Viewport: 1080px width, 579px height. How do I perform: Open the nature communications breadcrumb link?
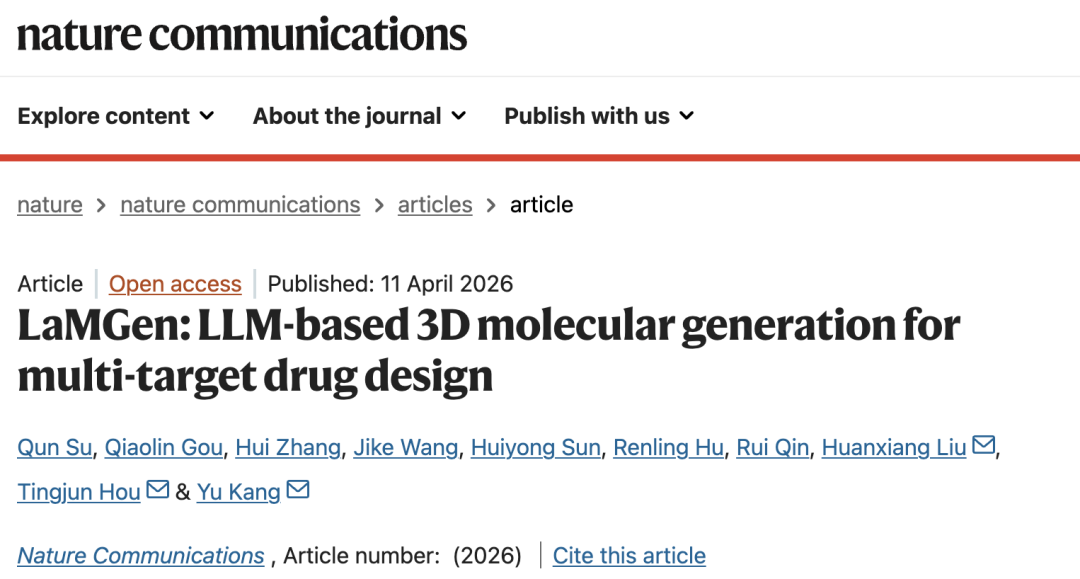[240, 205]
